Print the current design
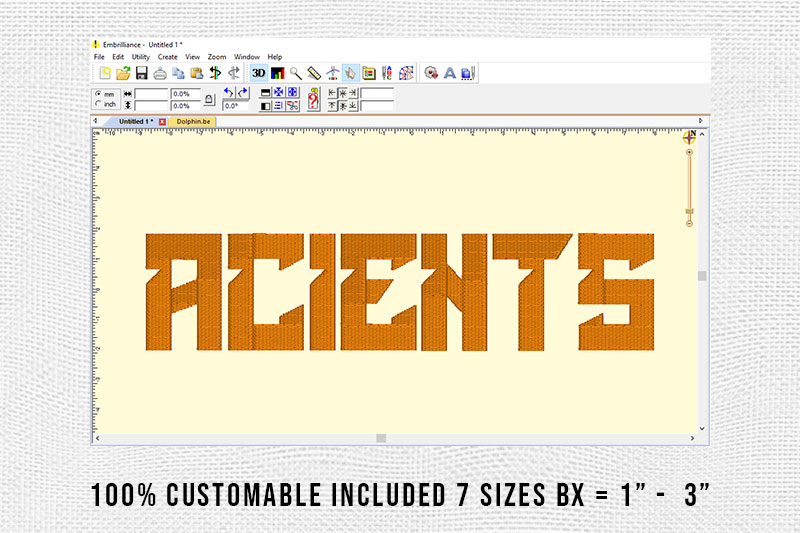Viewport: 800px width, 533px height. tap(160, 73)
